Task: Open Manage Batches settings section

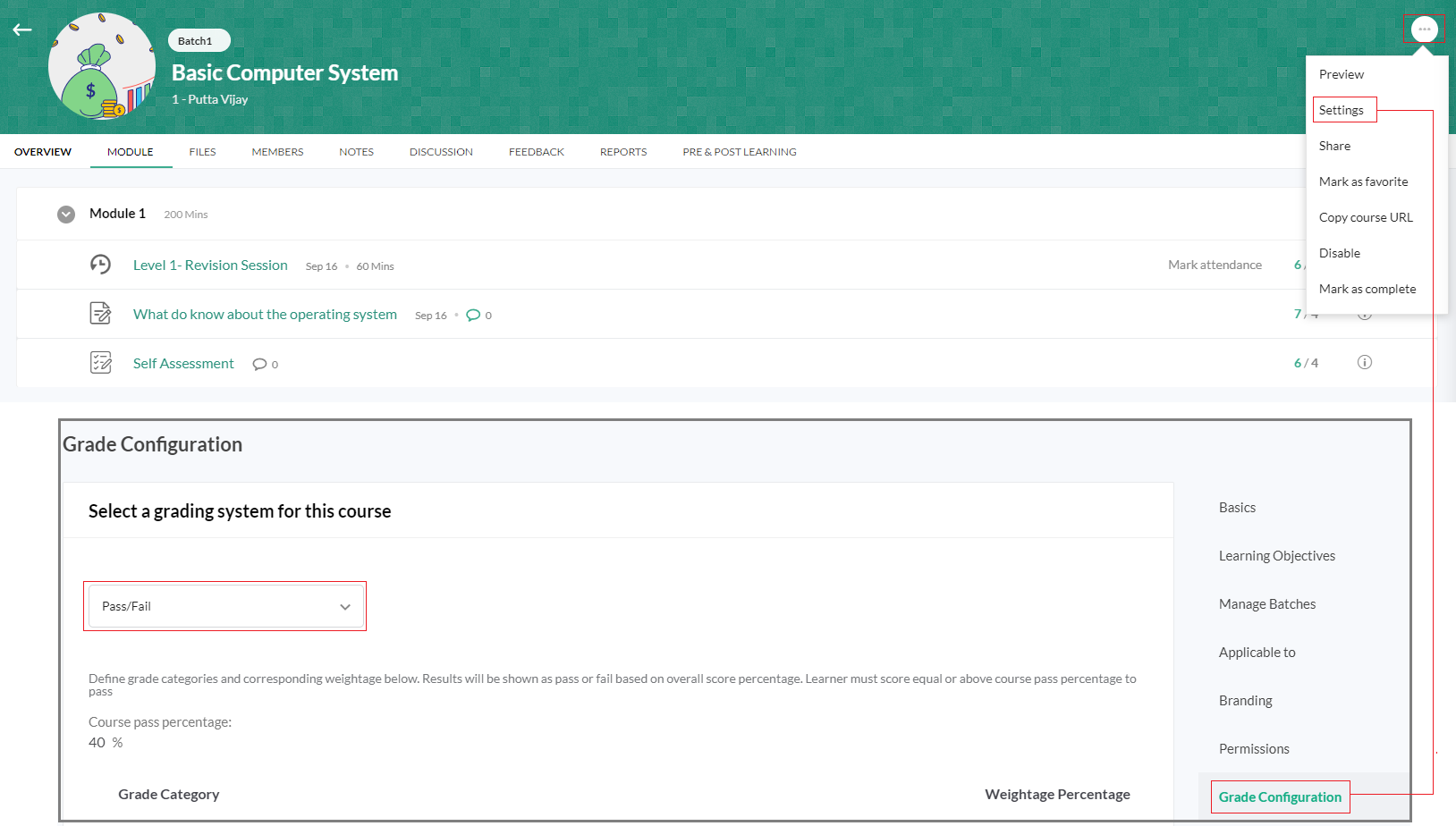Action: [1267, 604]
